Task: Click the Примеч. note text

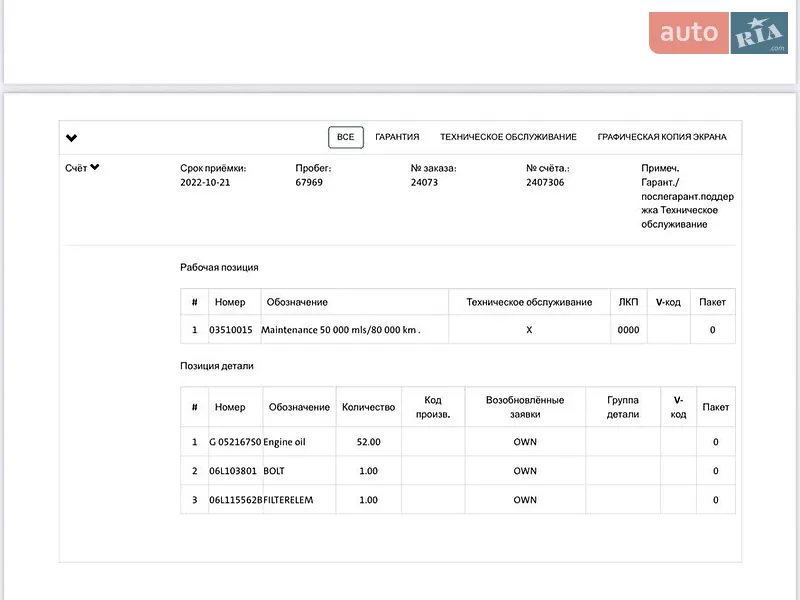Action: click(x=687, y=196)
